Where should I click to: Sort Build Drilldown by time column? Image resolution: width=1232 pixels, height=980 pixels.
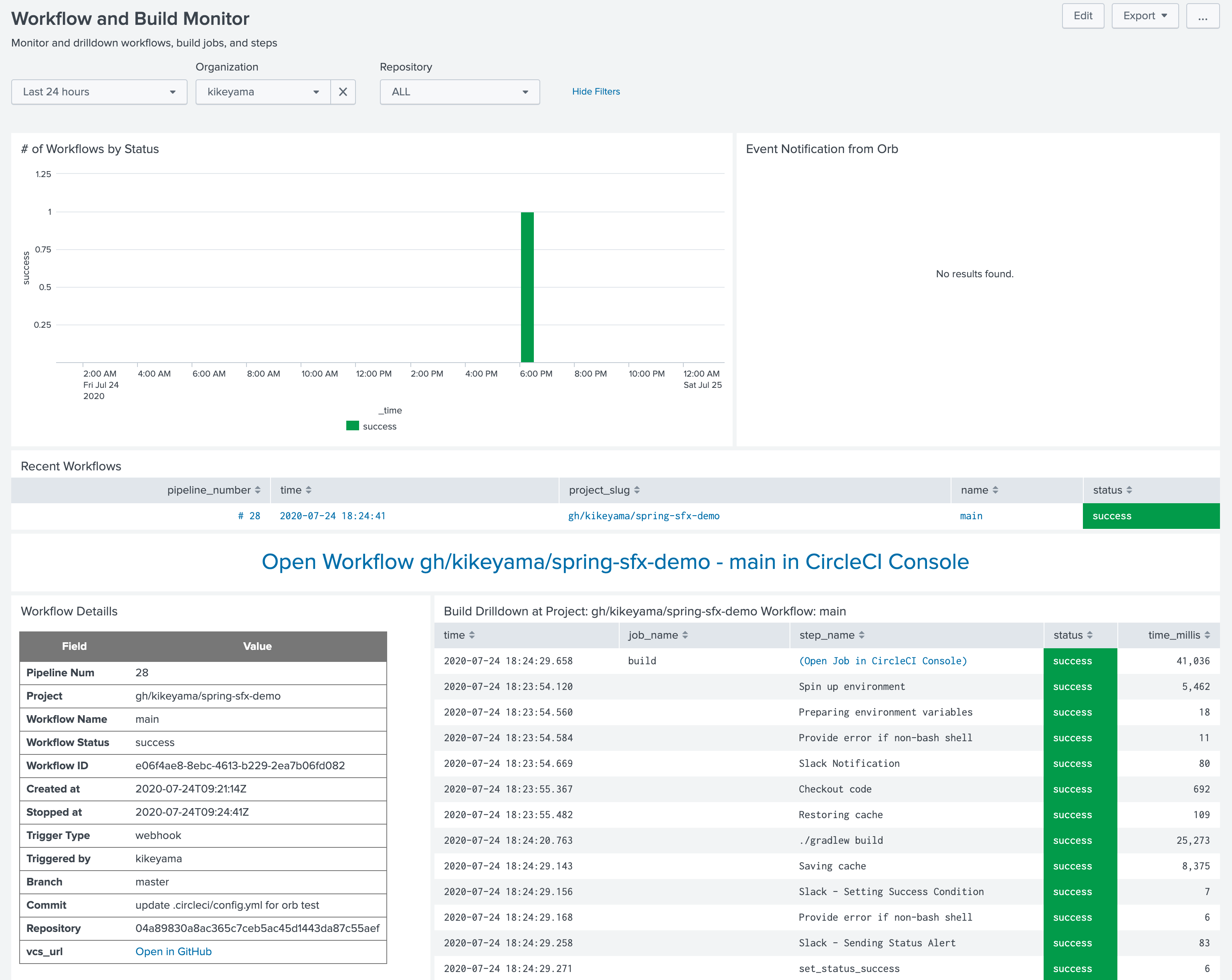click(x=459, y=635)
